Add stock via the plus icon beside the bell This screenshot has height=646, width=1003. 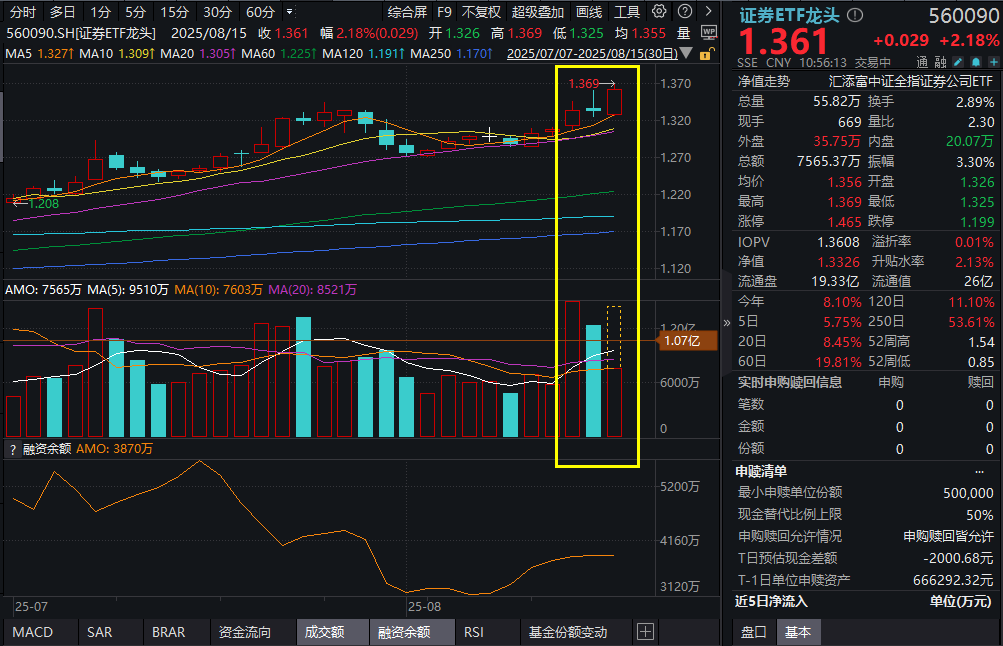(993, 62)
